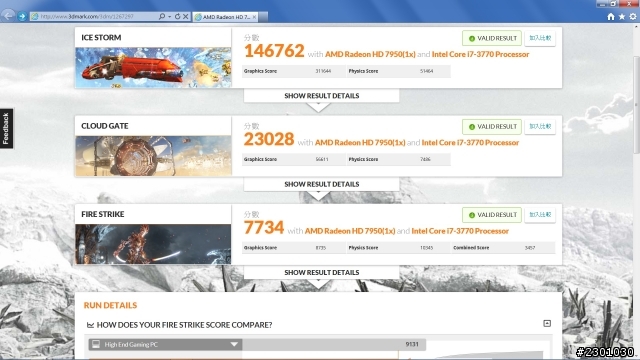Open Fire Strike thumbnail image

(x=153, y=244)
